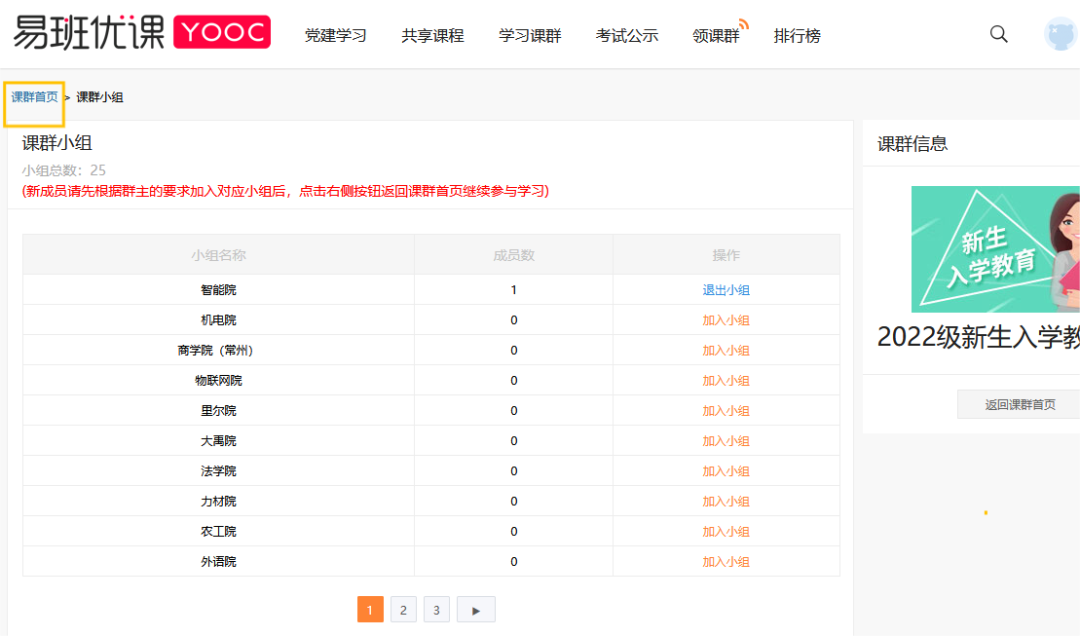
Task: Click 退出小组 for 智能院 group
Action: click(x=726, y=289)
